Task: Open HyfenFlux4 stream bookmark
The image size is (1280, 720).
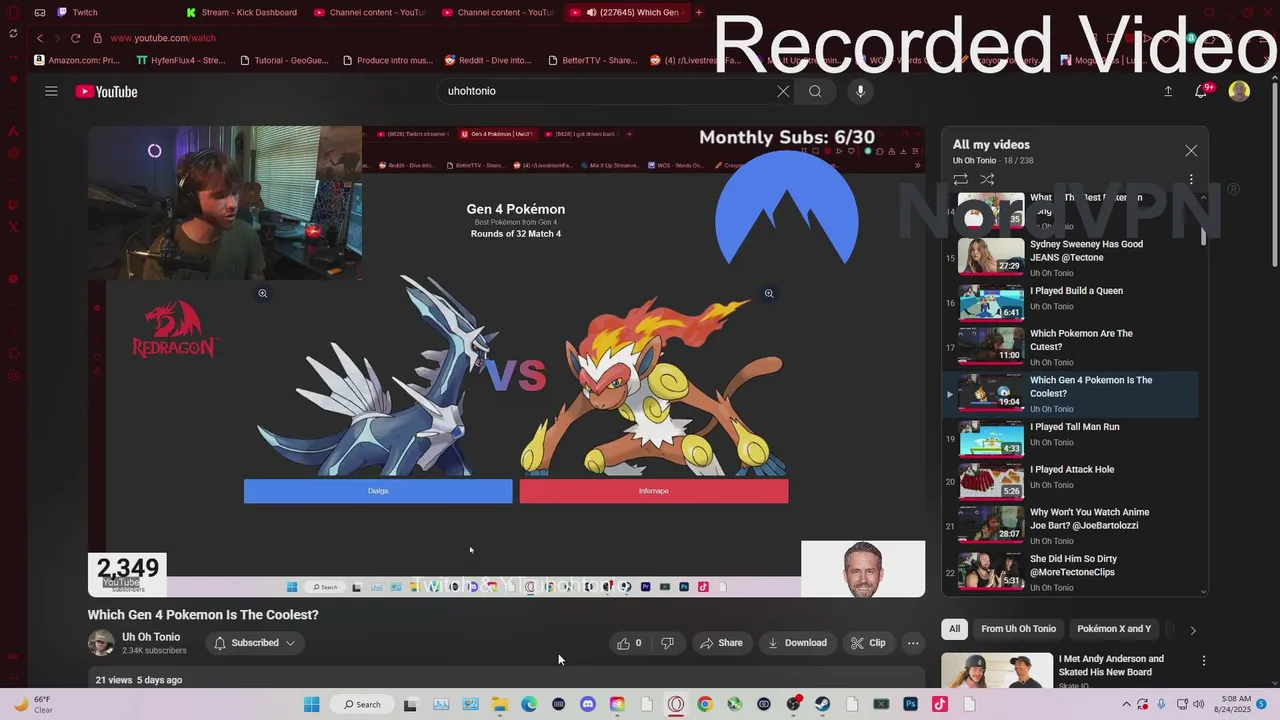Action: pyautogui.click(x=181, y=60)
